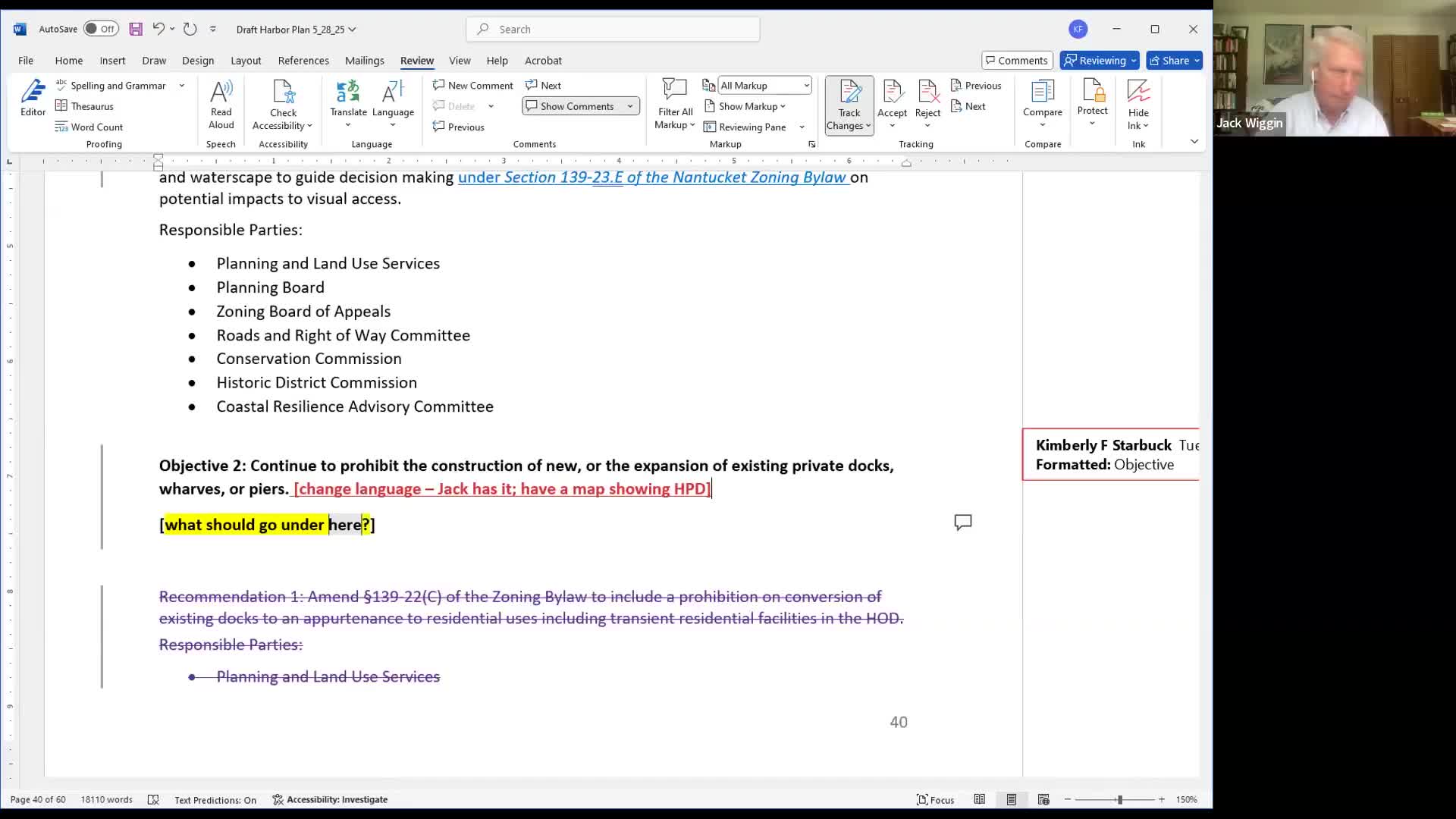Image resolution: width=1456 pixels, height=819 pixels.
Task: Open the Reviewing mode dropdown
Action: click(x=1099, y=61)
